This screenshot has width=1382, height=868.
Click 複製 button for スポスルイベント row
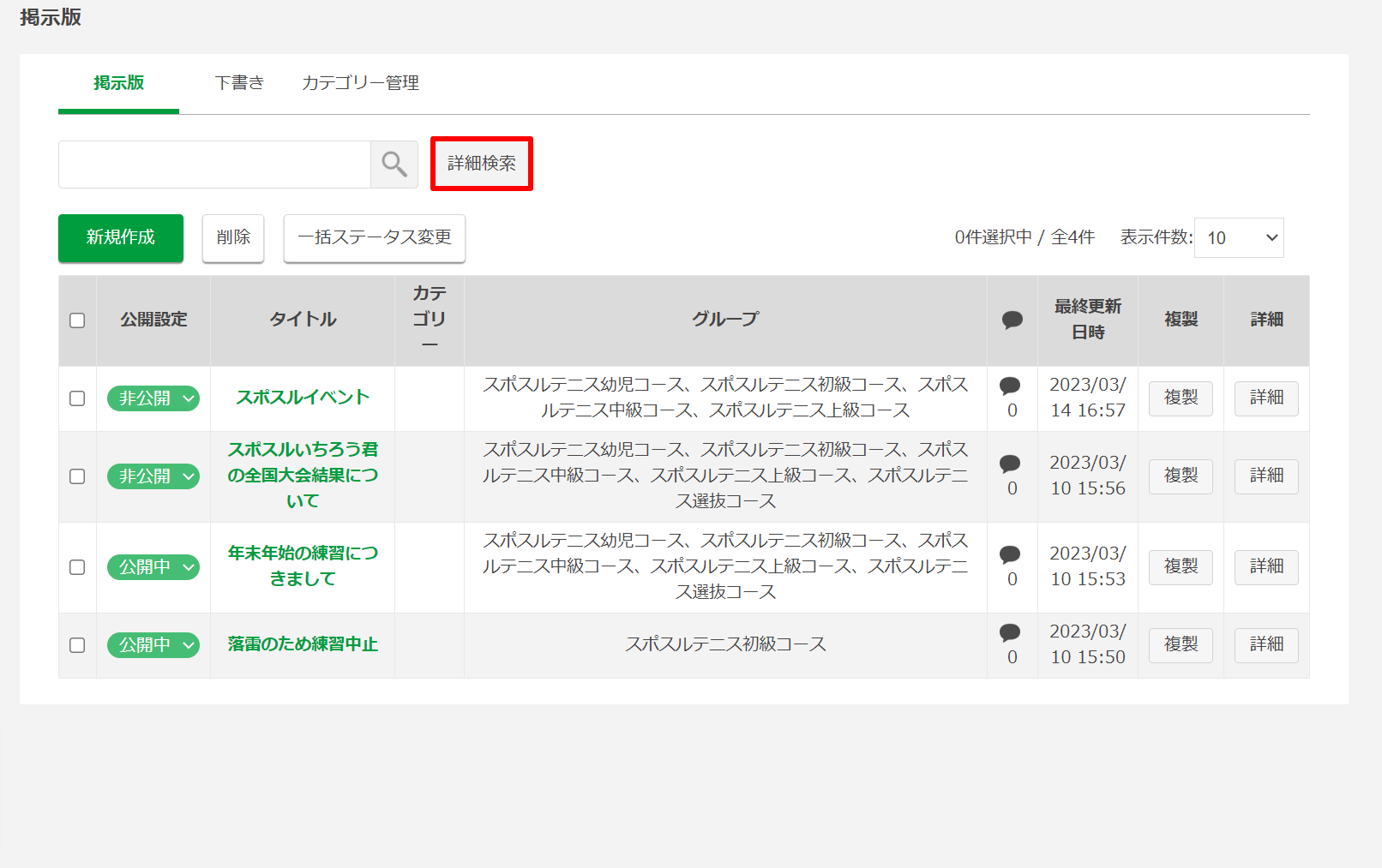pos(1181,398)
